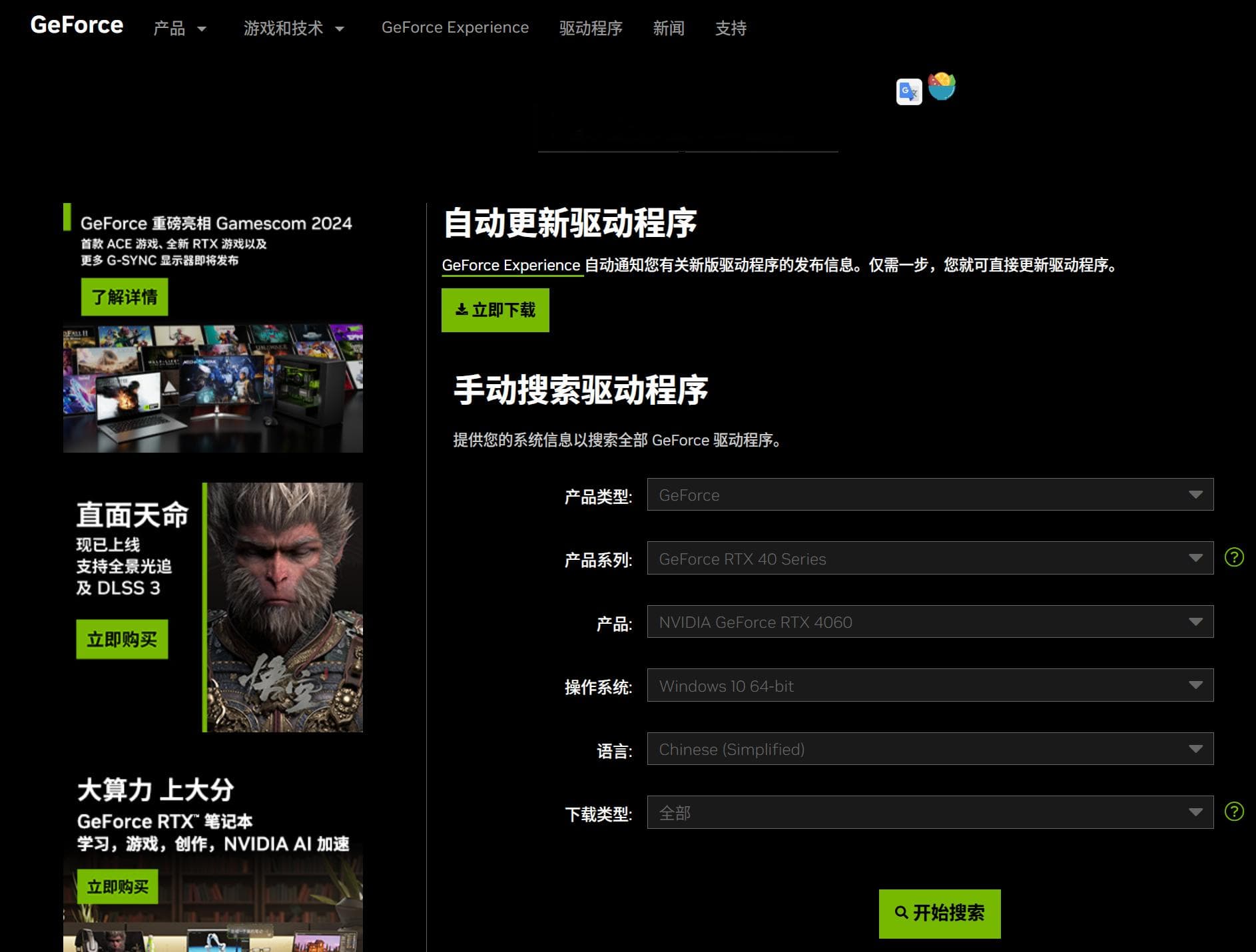
Task: Open the 支持 navigation item
Action: coord(731,29)
